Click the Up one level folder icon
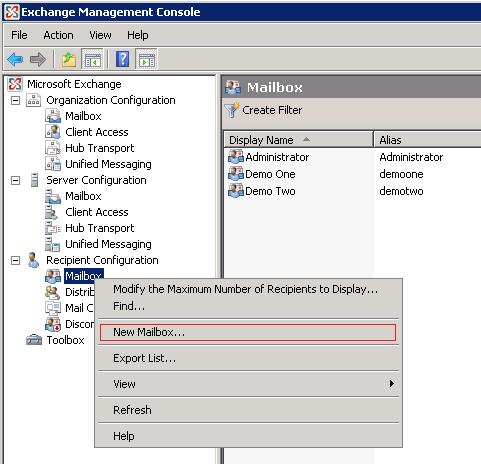 click(69, 60)
